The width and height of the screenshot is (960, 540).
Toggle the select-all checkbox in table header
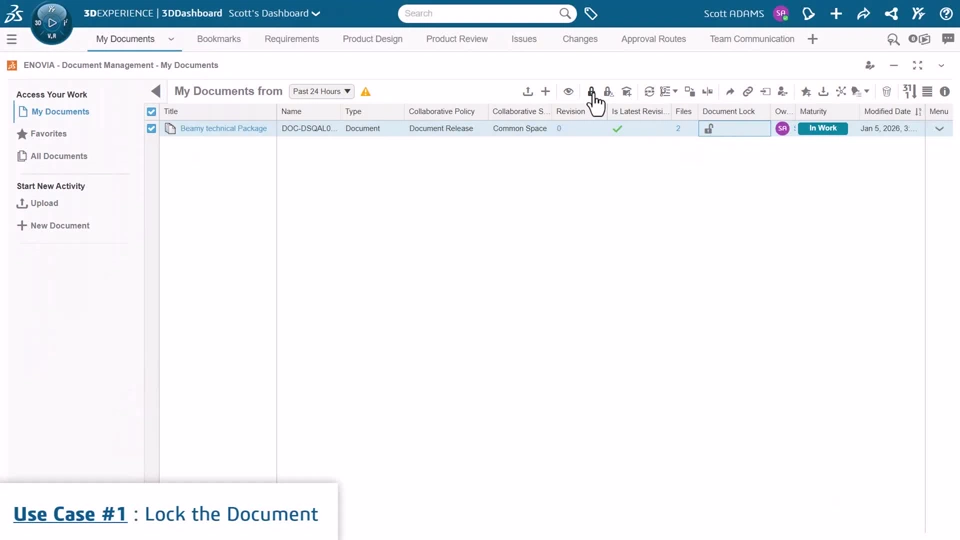(x=151, y=111)
